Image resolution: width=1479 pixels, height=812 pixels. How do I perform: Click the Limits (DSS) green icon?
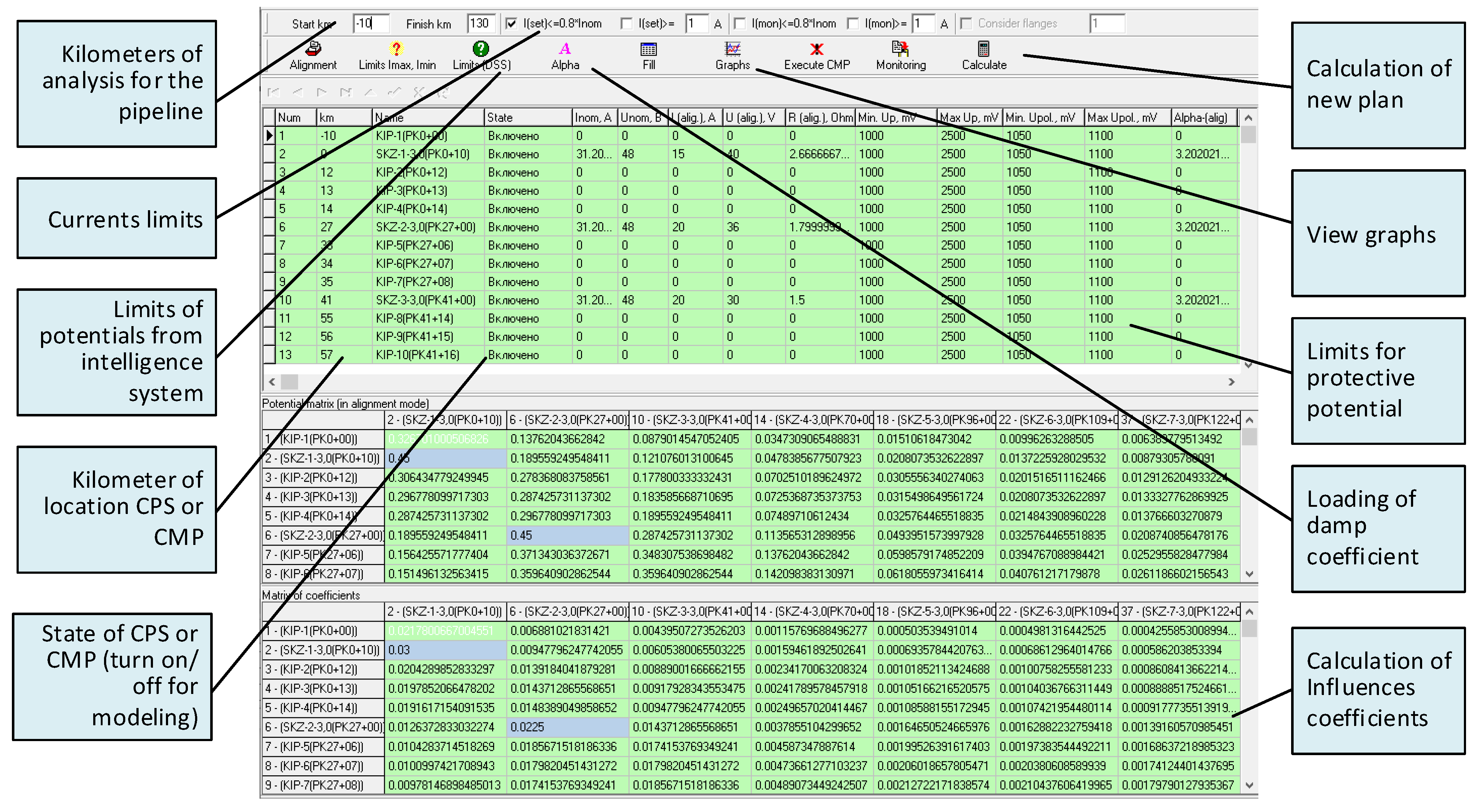click(x=481, y=49)
